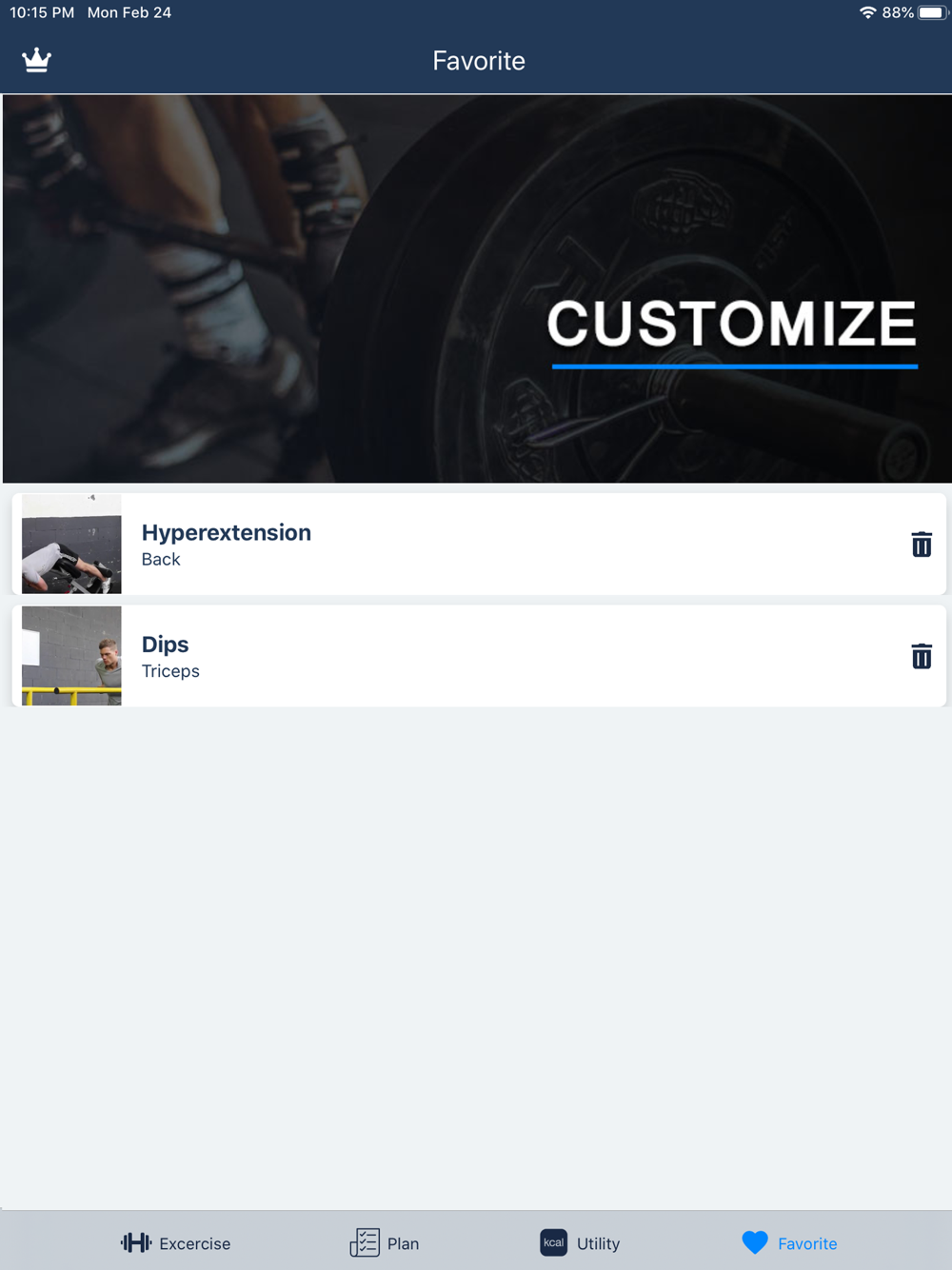Open the Hyperextension title text
Viewport: 952px width, 1270px height.
(x=227, y=532)
